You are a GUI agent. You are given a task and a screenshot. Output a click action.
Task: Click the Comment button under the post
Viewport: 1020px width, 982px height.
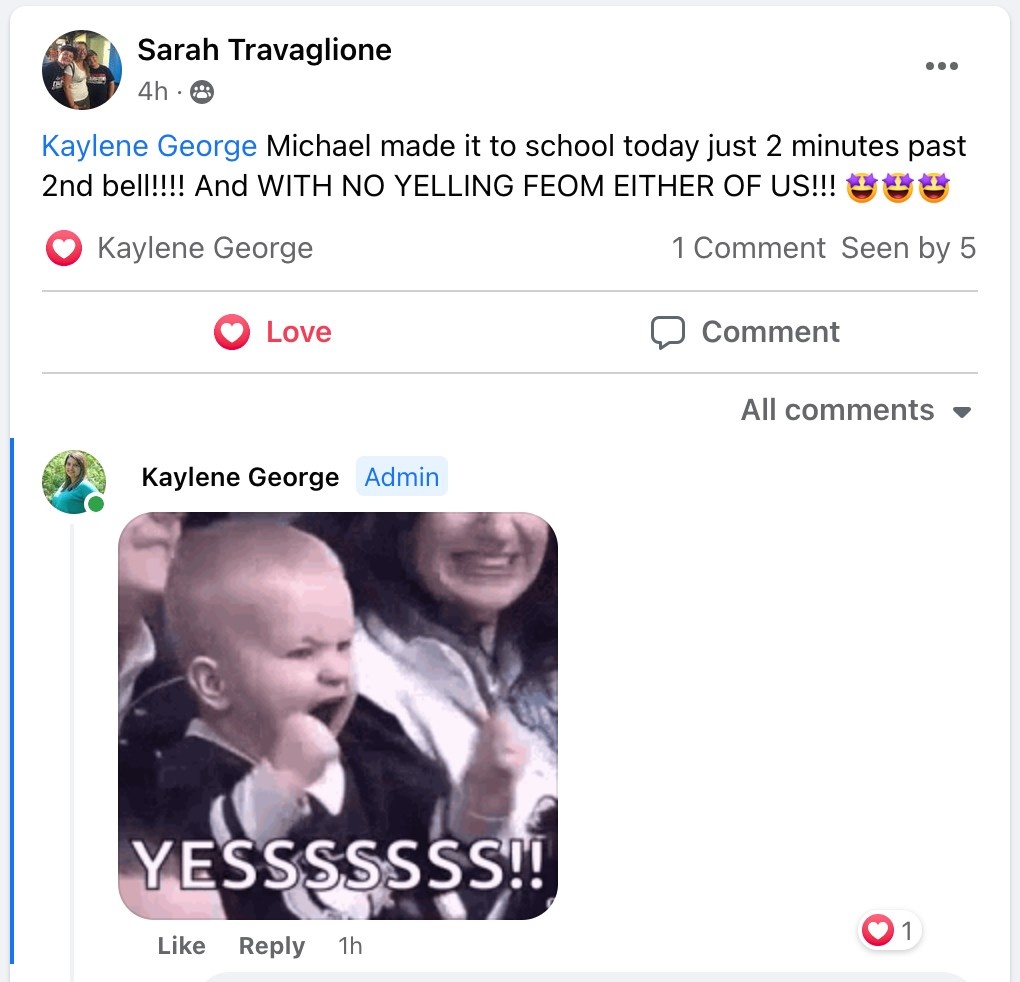(x=745, y=332)
